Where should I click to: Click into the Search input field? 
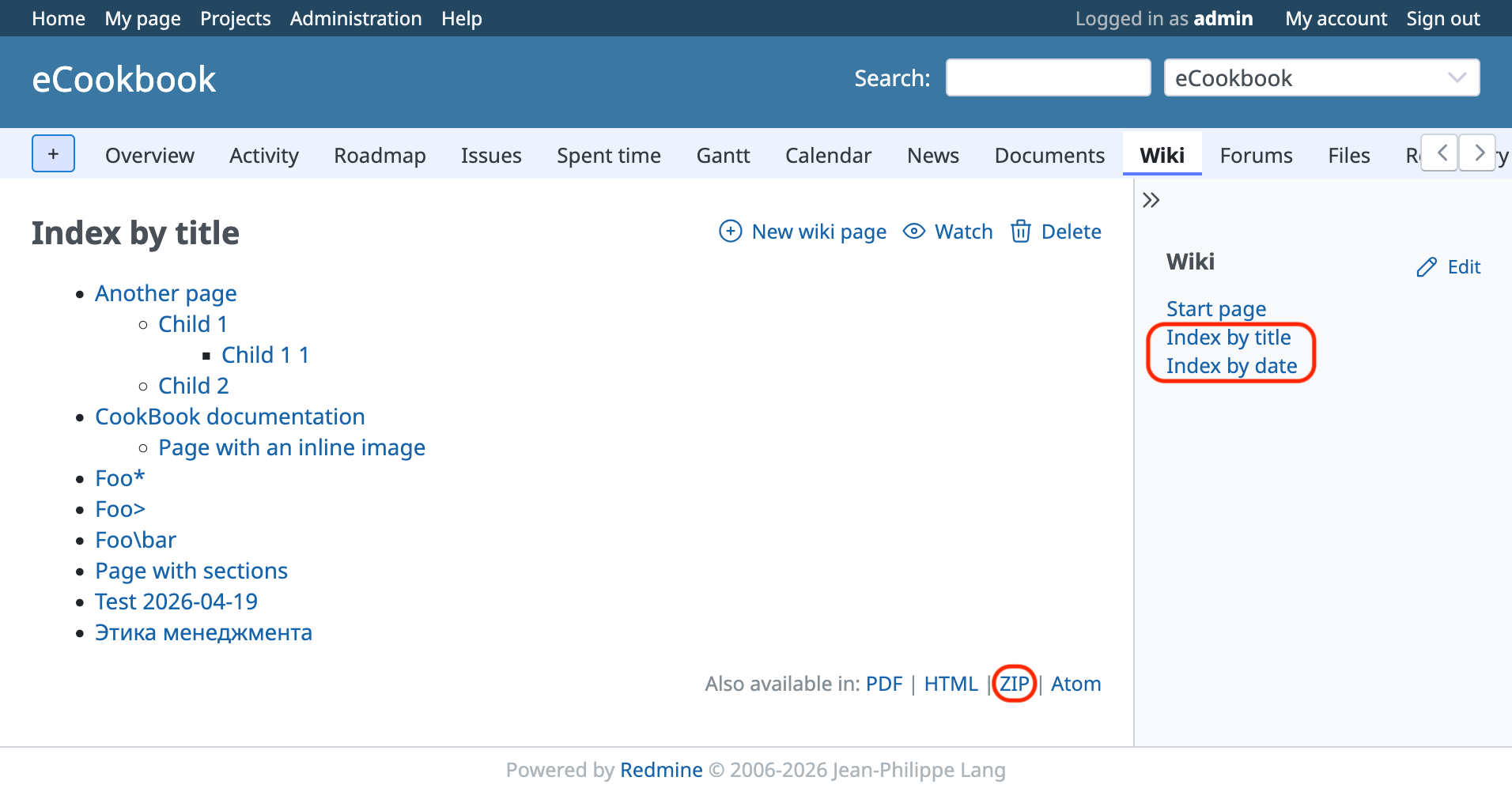[1047, 78]
